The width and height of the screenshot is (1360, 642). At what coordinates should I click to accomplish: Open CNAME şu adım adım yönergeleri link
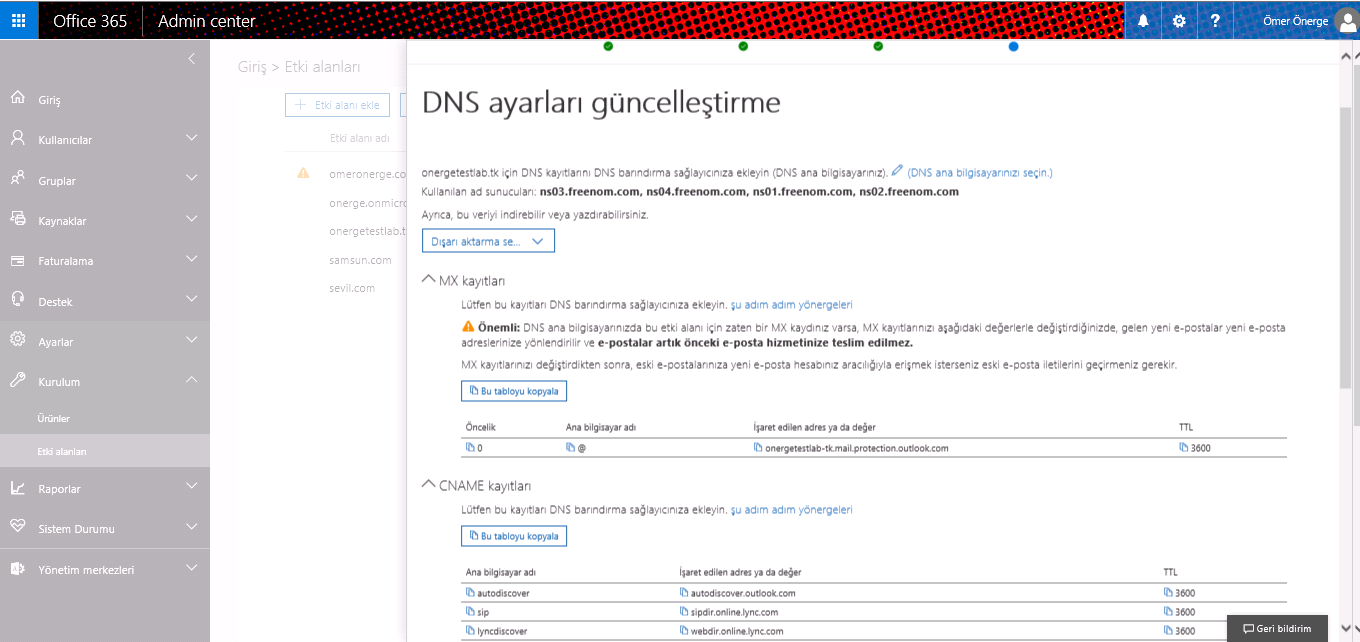(791, 509)
